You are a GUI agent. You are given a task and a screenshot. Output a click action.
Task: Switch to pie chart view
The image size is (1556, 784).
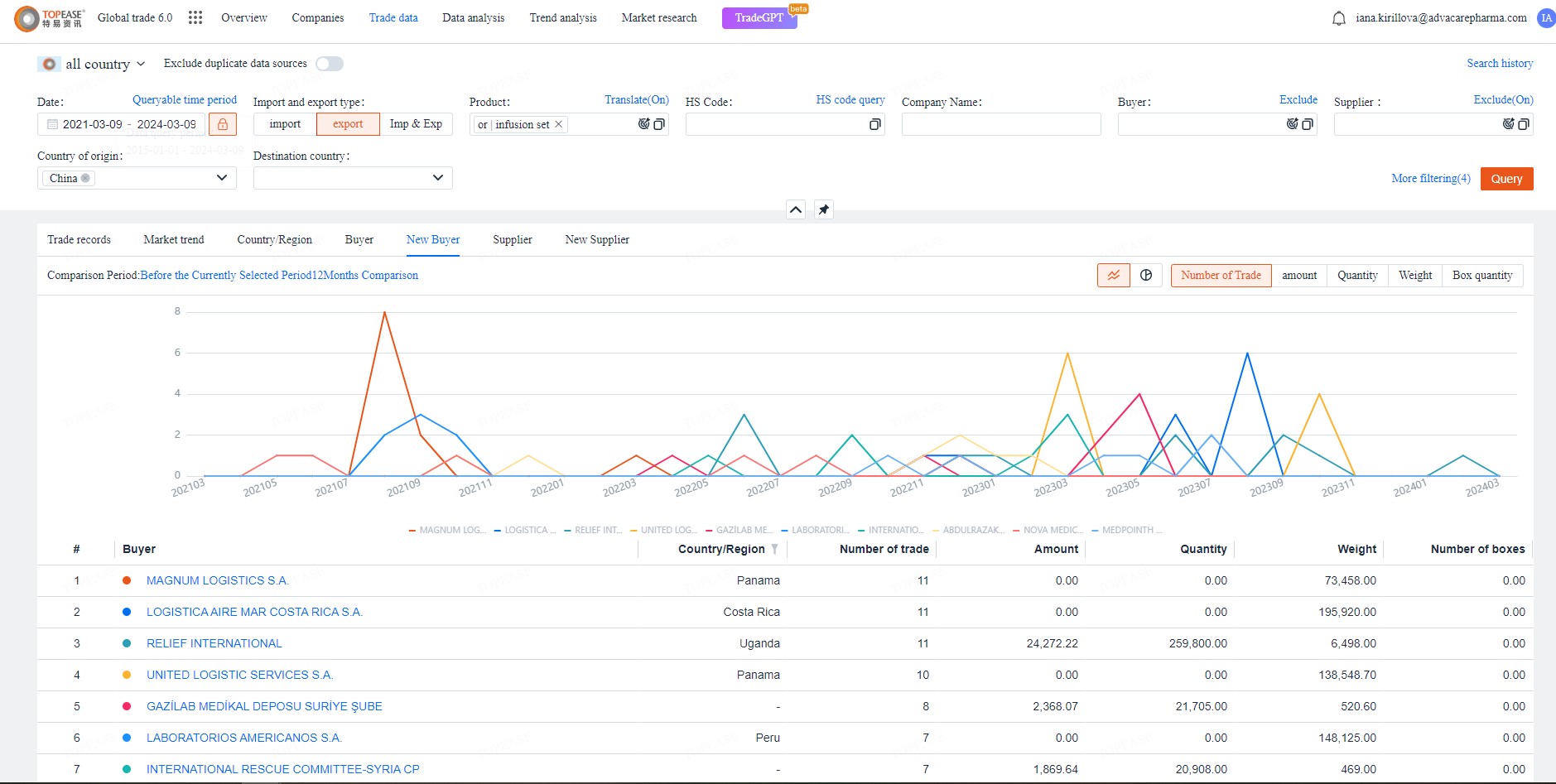(x=1146, y=276)
